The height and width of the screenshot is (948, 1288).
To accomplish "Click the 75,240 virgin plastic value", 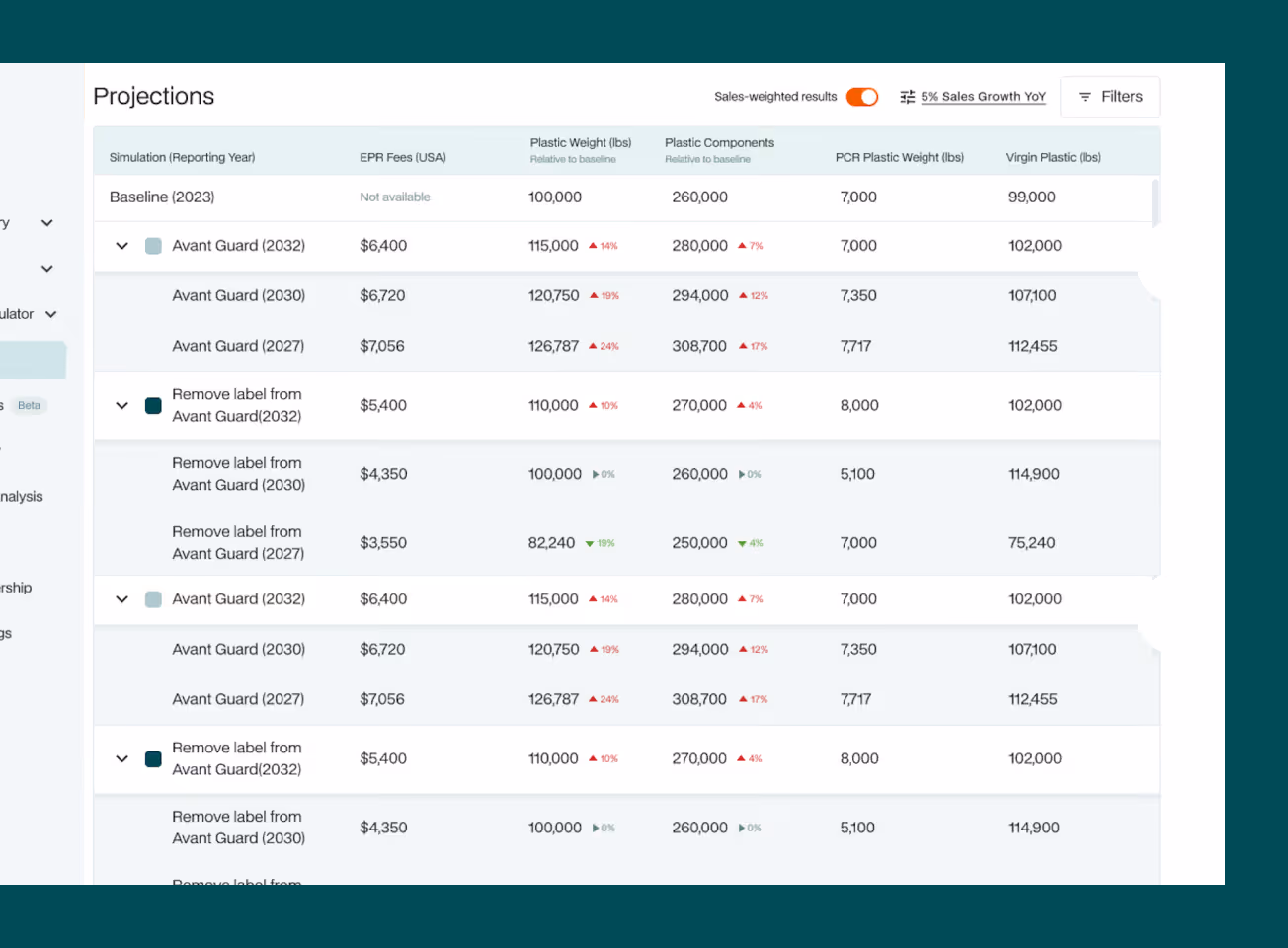I will pyautogui.click(x=1032, y=543).
